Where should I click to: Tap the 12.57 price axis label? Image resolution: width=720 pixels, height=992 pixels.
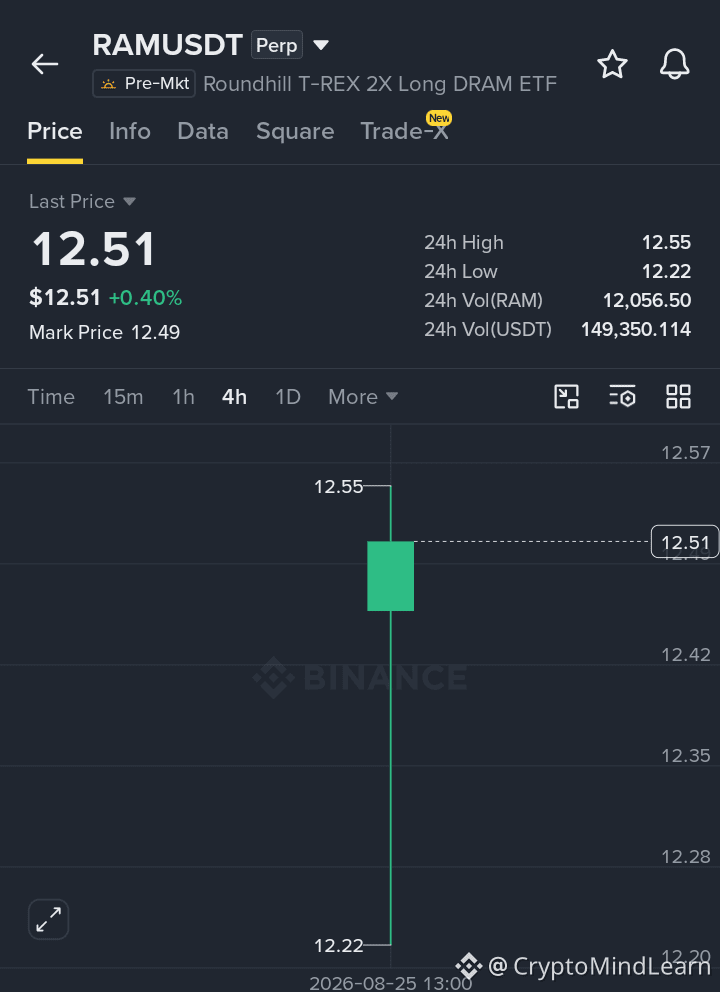click(686, 452)
